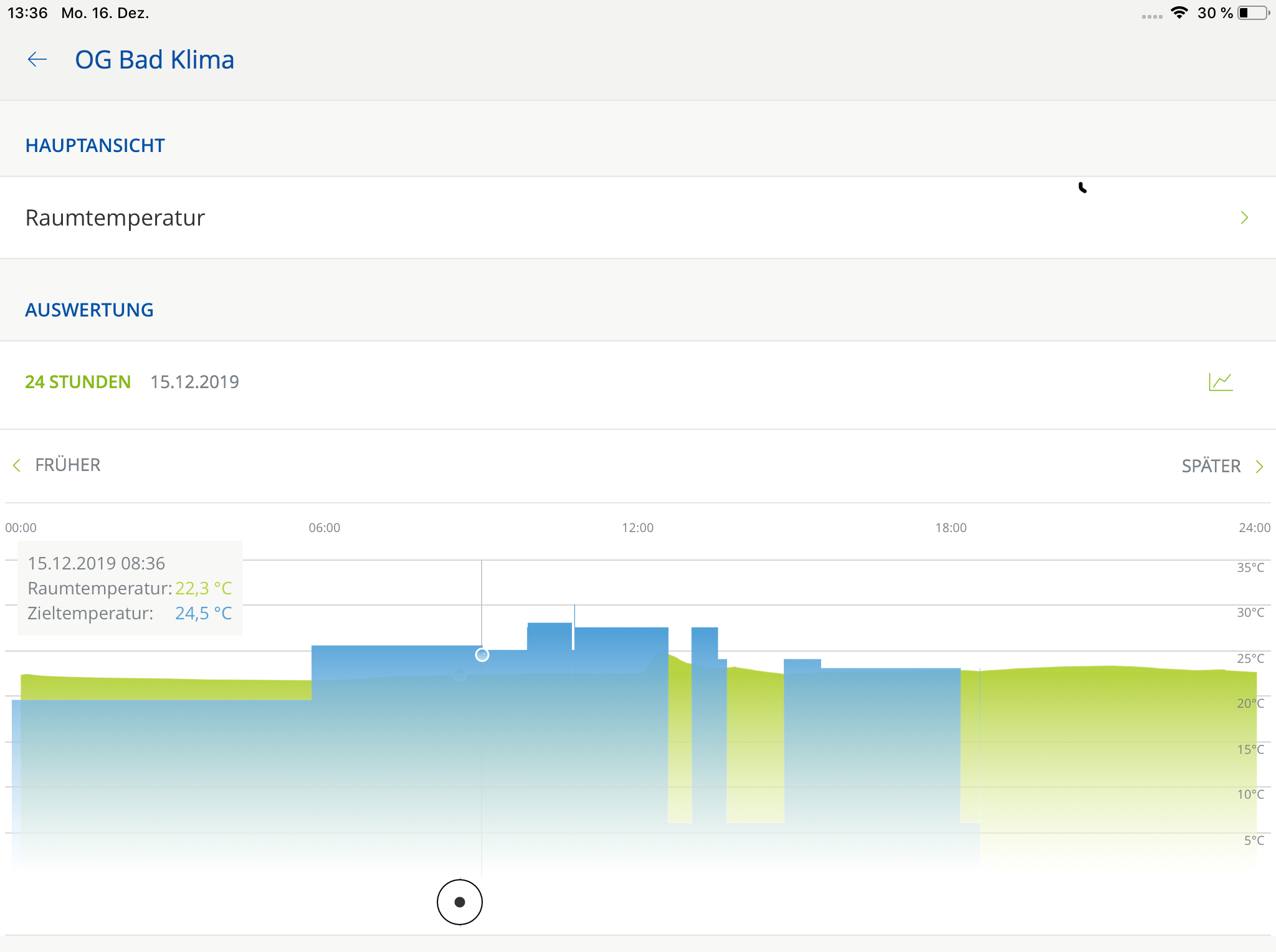Check the Wi-Fi status icon
The image size is (1276, 952).
1179,13
